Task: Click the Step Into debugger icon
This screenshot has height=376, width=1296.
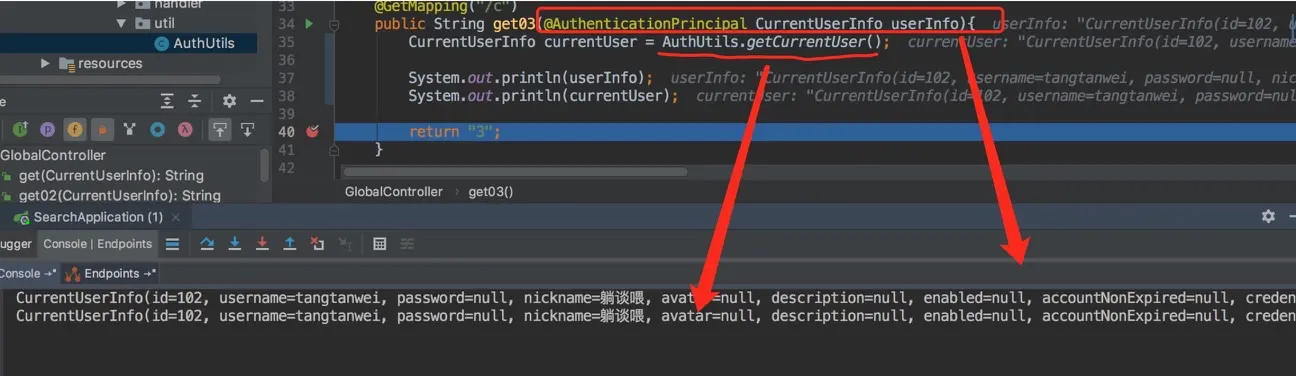Action: [x=234, y=243]
